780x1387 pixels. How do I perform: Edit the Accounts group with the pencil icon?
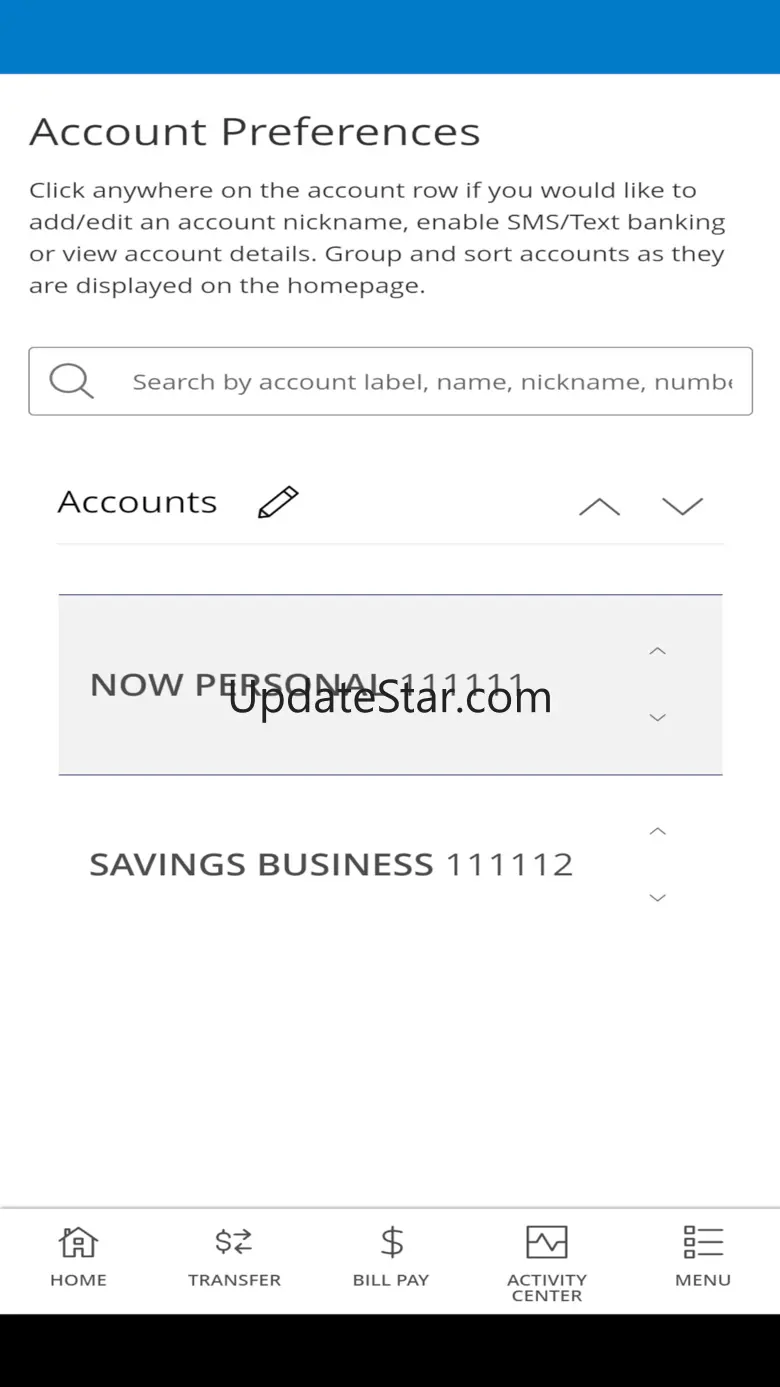[x=278, y=502]
